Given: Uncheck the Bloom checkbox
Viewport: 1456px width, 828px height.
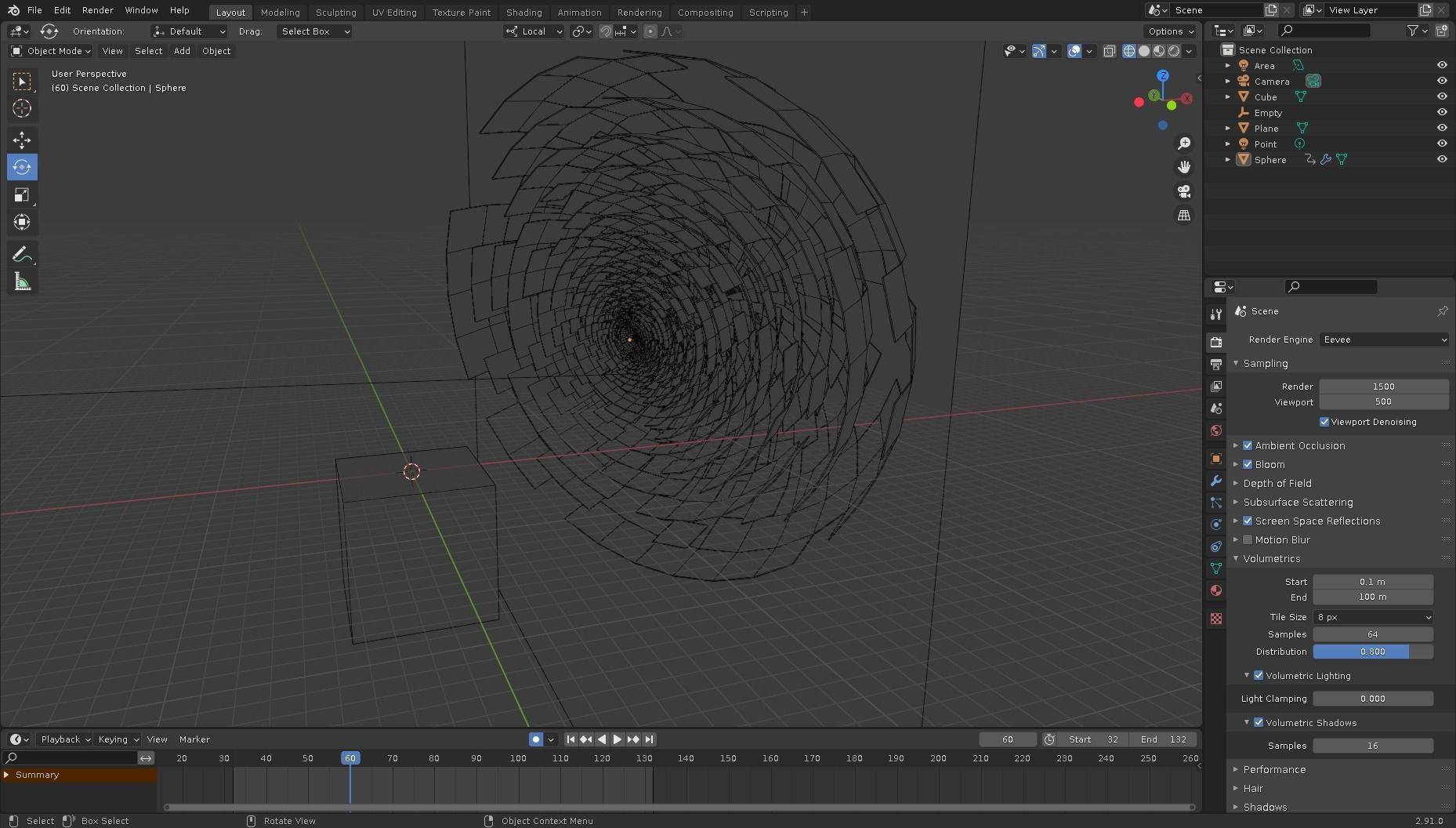Looking at the screenshot, I should pyautogui.click(x=1248, y=464).
